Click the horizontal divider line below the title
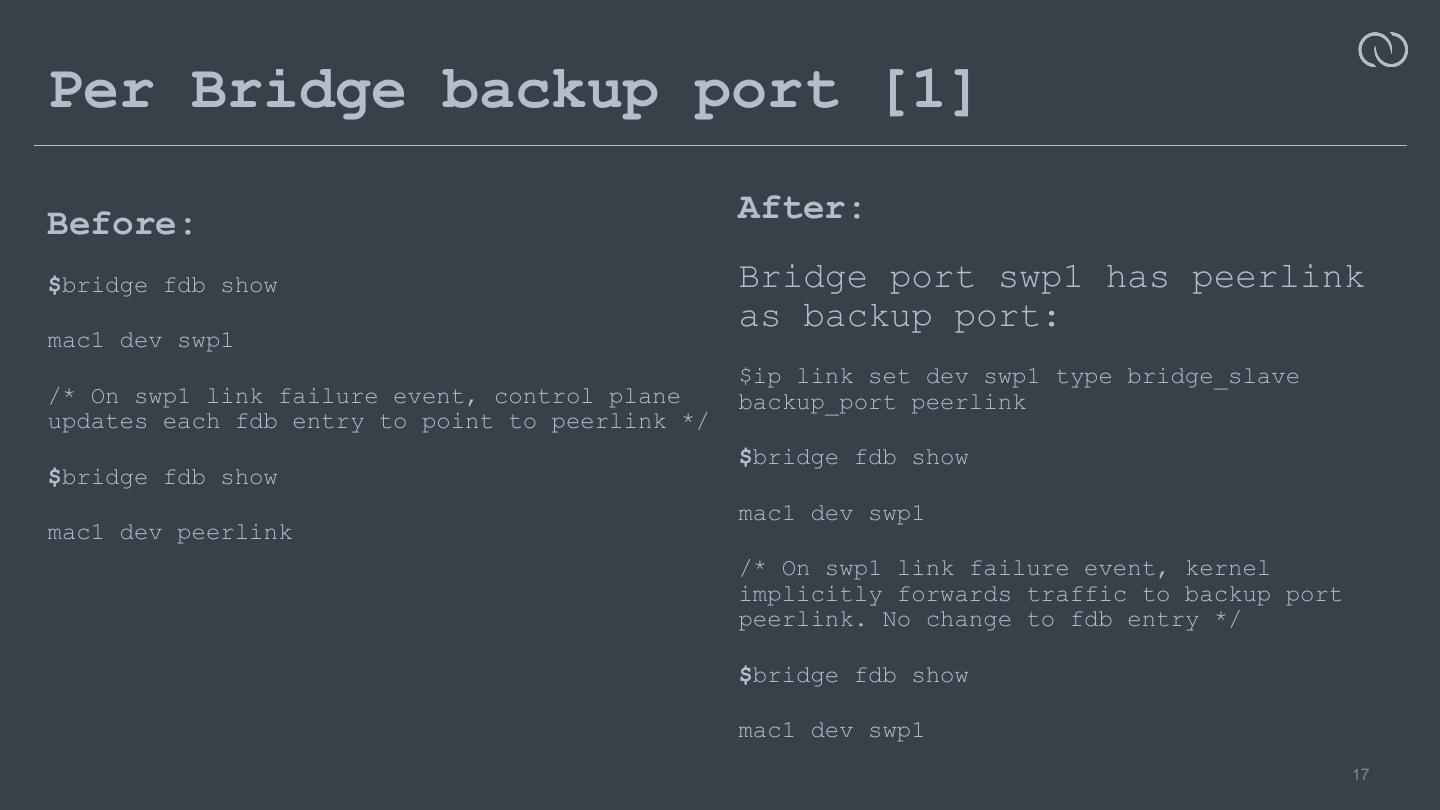Image resolution: width=1440 pixels, height=810 pixels. tap(720, 146)
